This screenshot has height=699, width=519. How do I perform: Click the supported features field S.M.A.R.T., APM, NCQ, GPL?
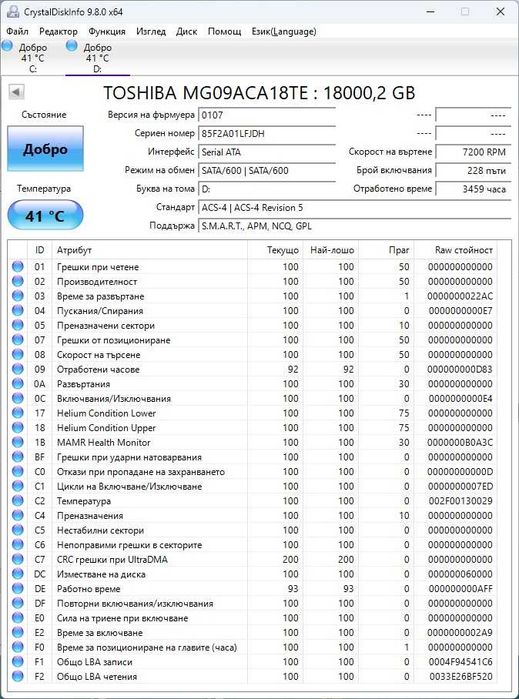354,226
